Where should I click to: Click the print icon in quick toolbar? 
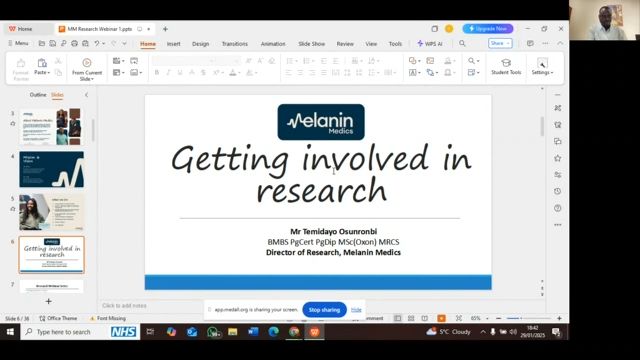pos(74,43)
